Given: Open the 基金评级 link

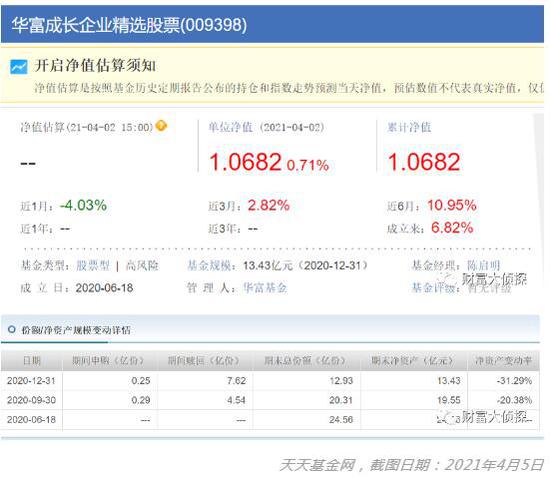Looking at the screenshot, I should pos(434,288).
